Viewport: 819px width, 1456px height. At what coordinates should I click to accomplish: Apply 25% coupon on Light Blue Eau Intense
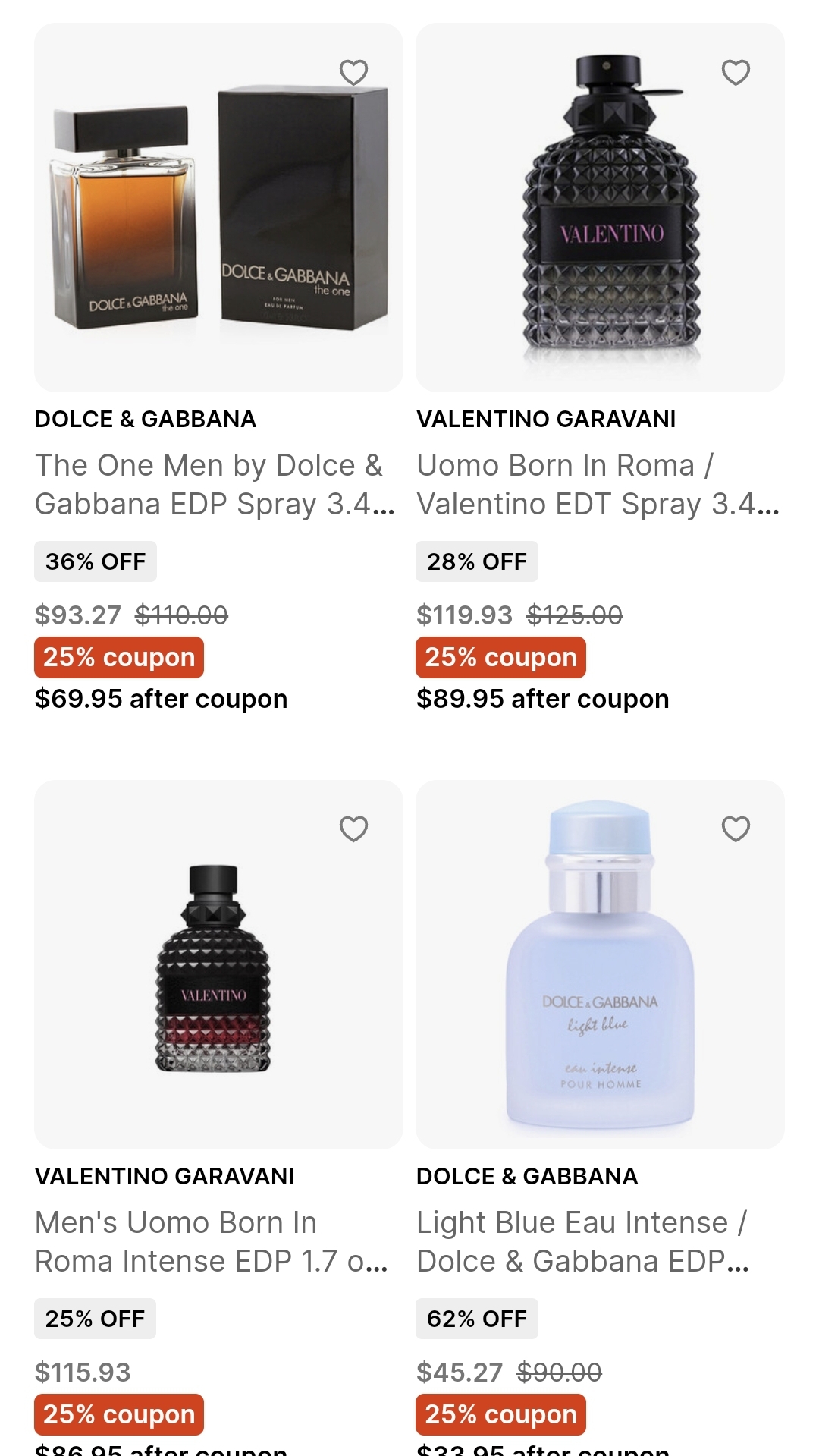[x=500, y=1414]
